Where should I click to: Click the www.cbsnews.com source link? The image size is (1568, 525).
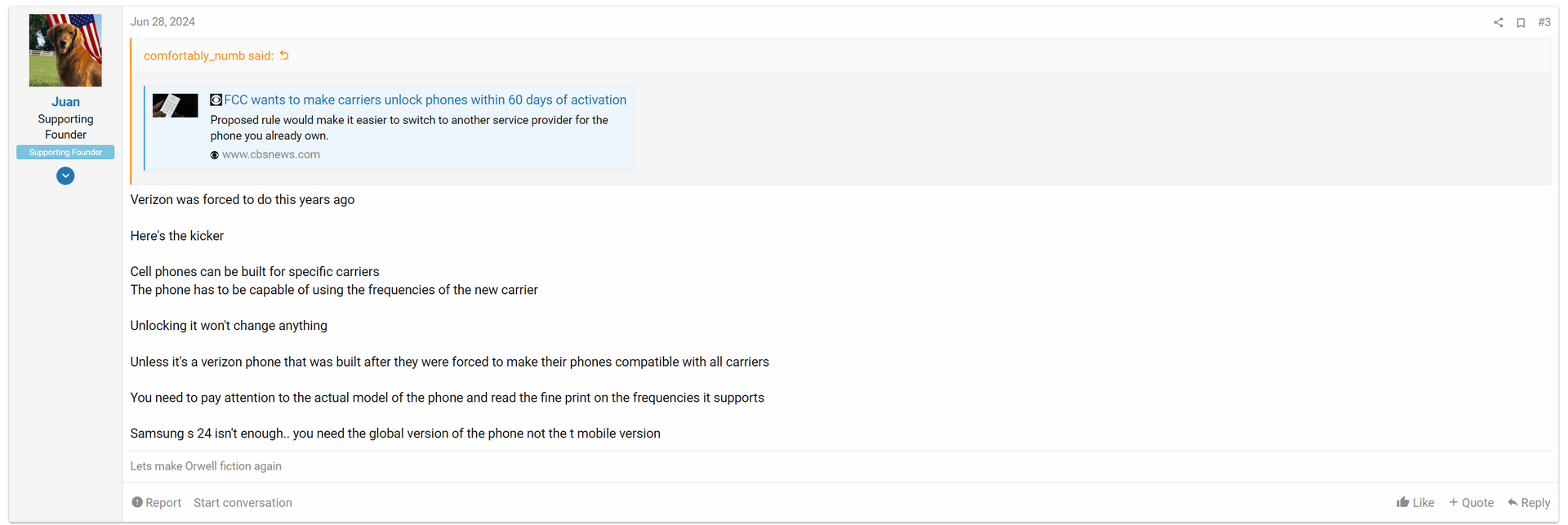point(270,154)
